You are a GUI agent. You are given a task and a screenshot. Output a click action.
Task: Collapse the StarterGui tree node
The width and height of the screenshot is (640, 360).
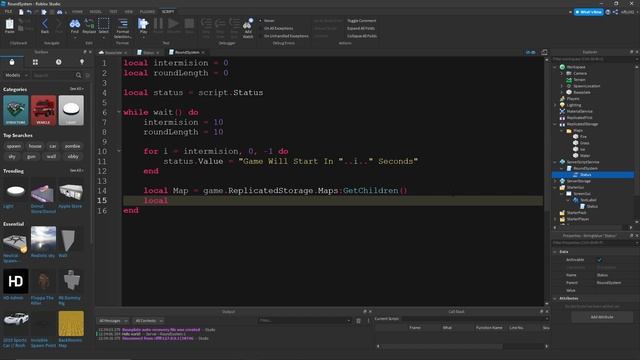(x=555, y=187)
